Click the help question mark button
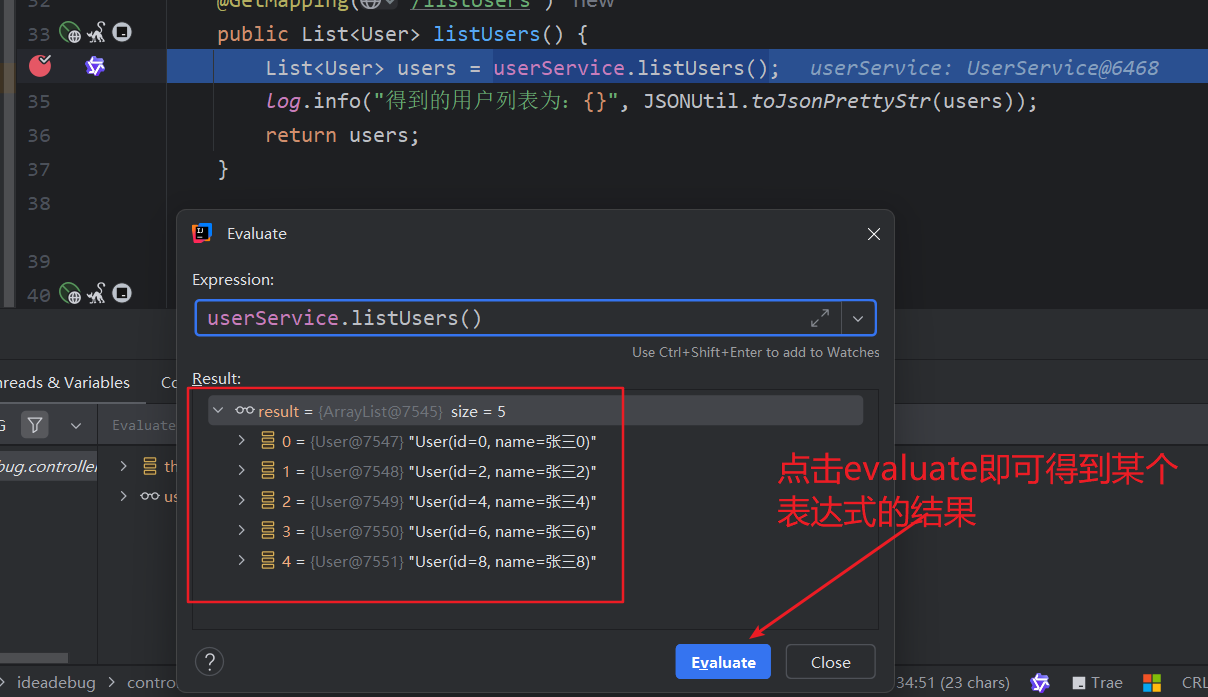The height and width of the screenshot is (697, 1208). pos(209,662)
